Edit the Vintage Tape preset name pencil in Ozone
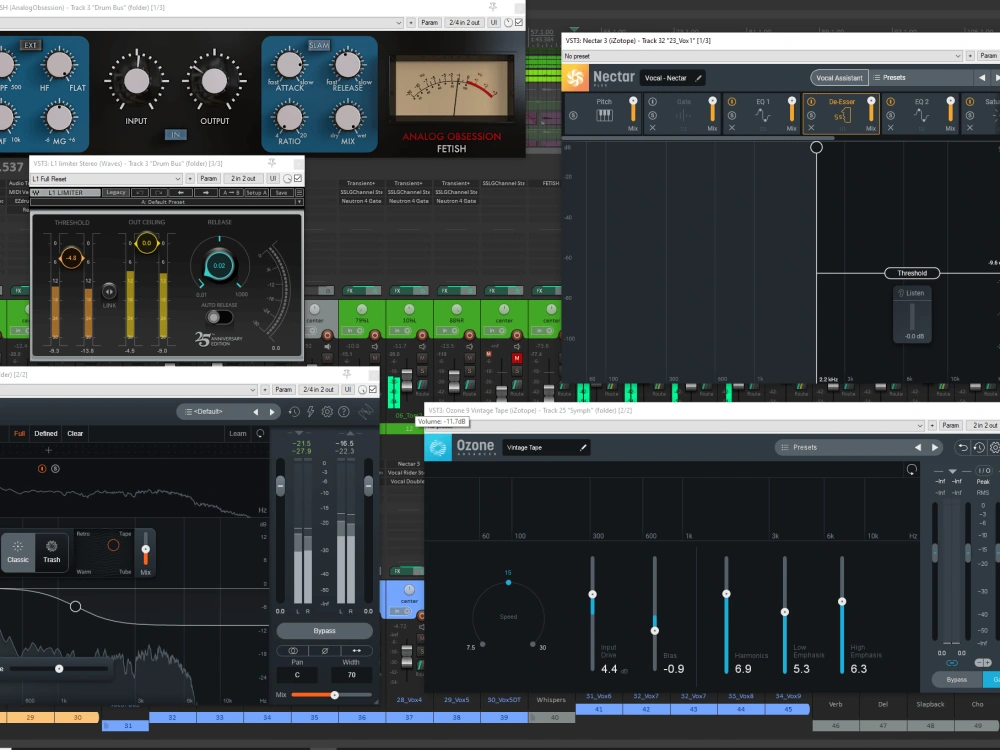Viewport: 1000px width, 750px height. tap(583, 448)
